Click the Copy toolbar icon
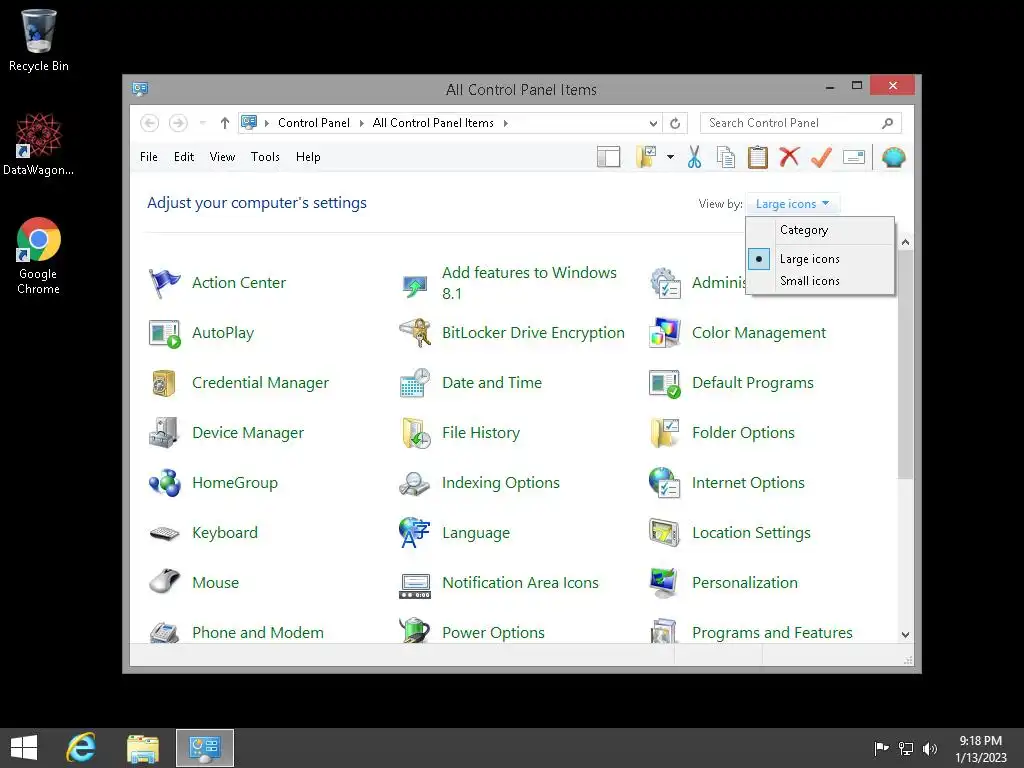 pyautogui.click(x=726, y=157)
